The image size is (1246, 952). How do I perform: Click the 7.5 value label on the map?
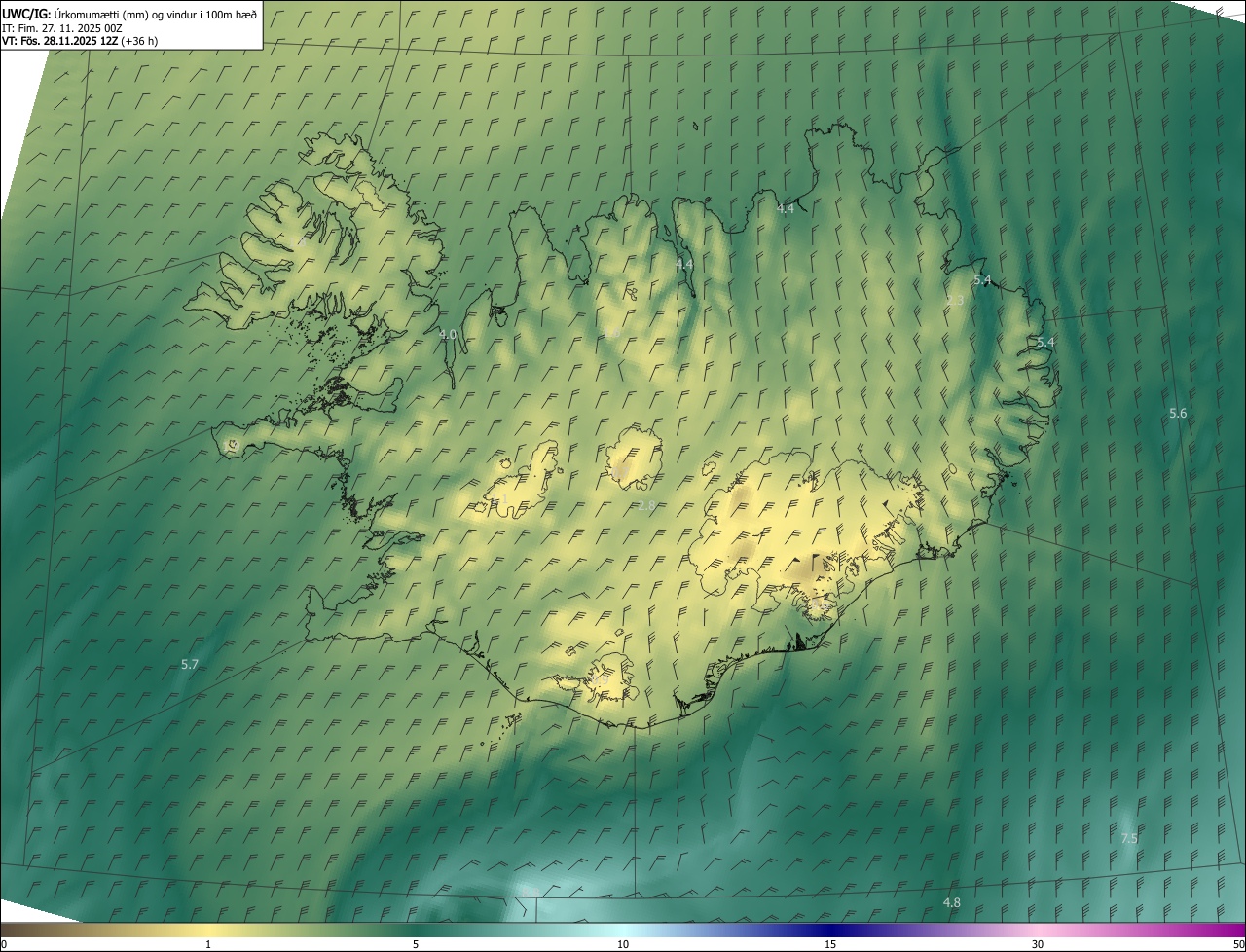pos(1129,838)
